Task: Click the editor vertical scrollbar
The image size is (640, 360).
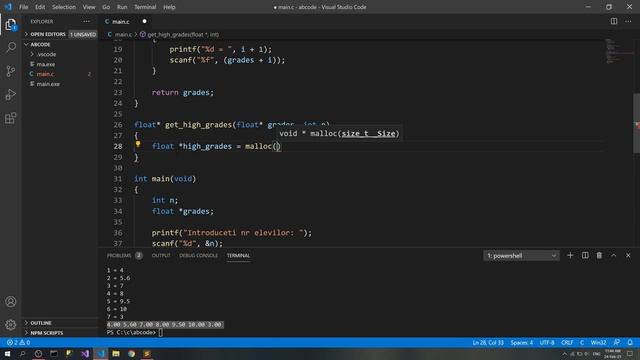Action: point(636,123)
